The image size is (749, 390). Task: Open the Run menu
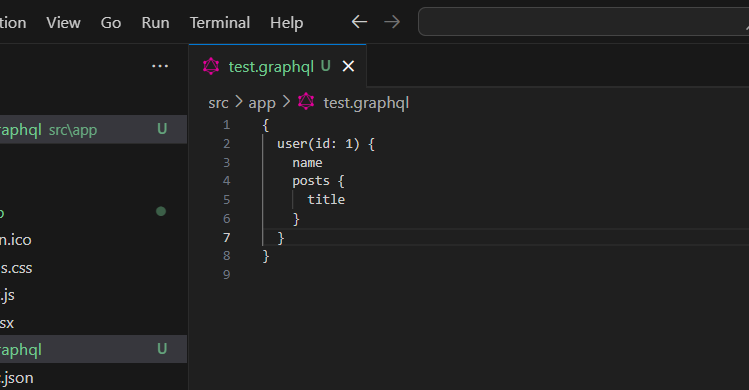pyautogui.click(x=155, y=22)
